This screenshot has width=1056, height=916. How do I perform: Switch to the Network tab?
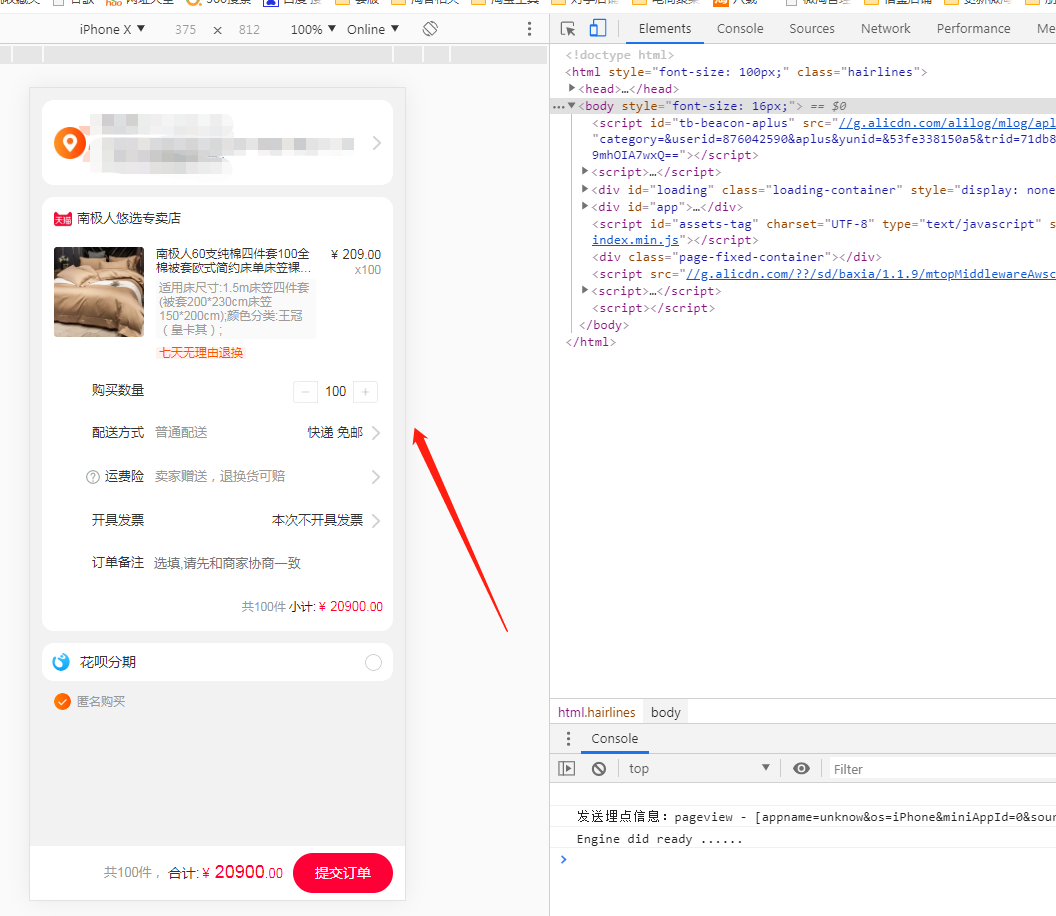[885, 29]
